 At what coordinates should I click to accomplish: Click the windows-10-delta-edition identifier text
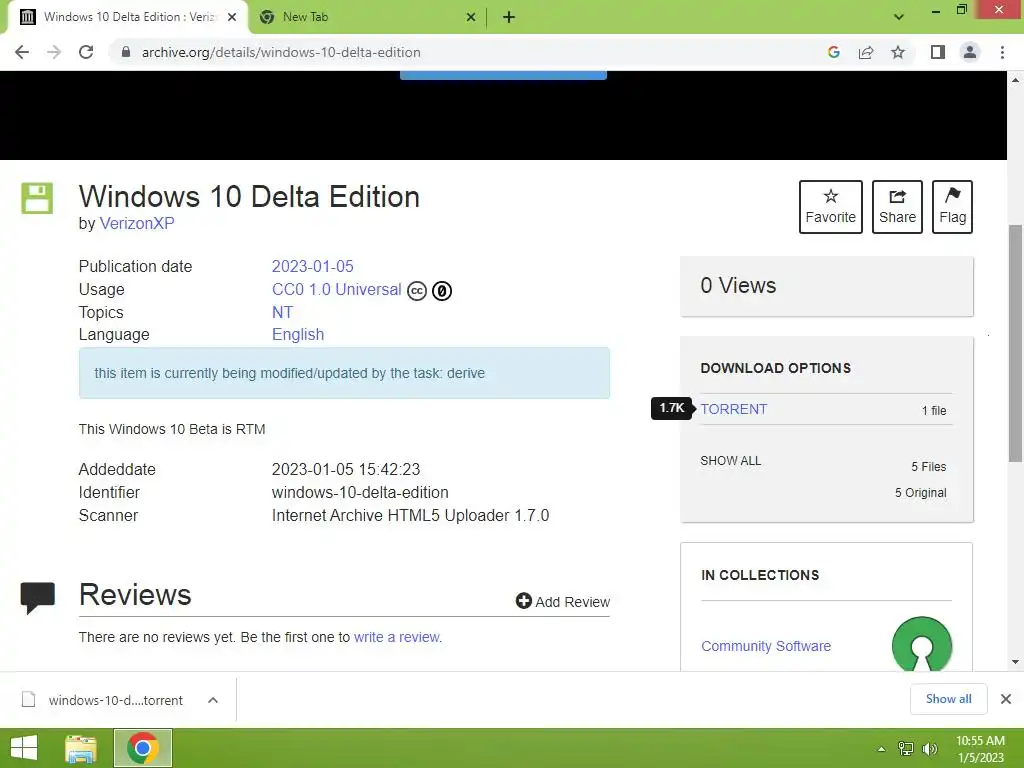[x=360, y=492]
